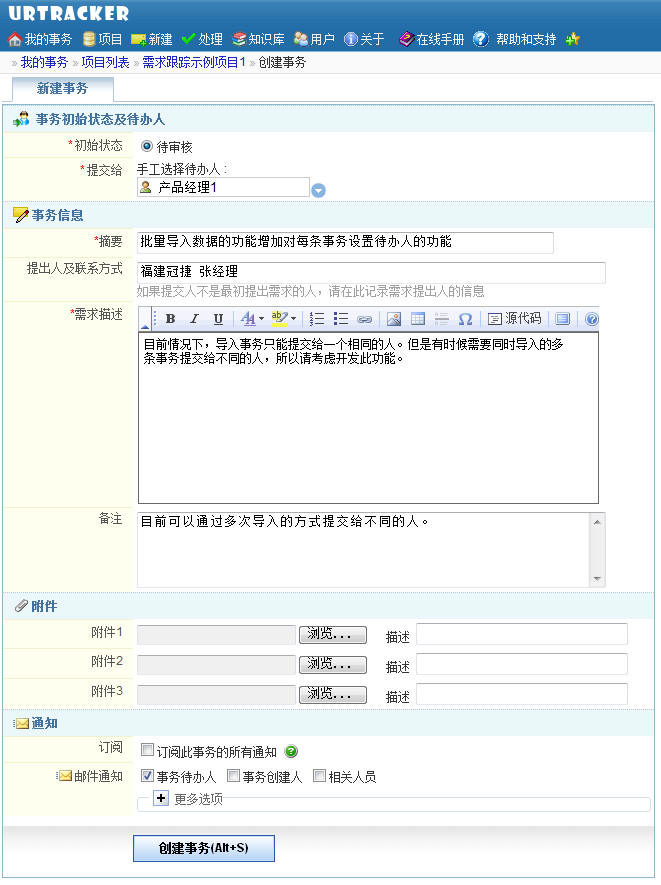Open 处理 menu in top navigation
The image size is (661, 885).
tap(202, 39)
